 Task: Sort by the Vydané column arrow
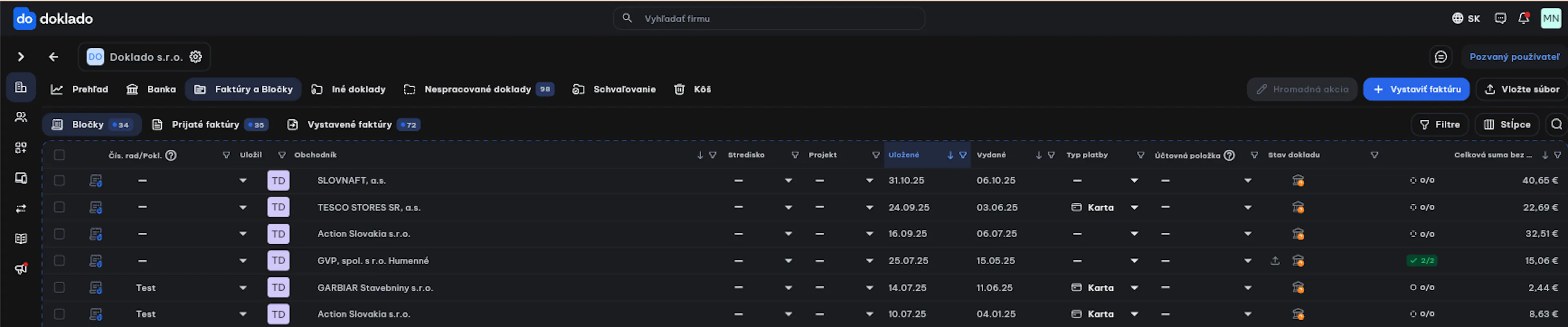[x=1038, y=155]
